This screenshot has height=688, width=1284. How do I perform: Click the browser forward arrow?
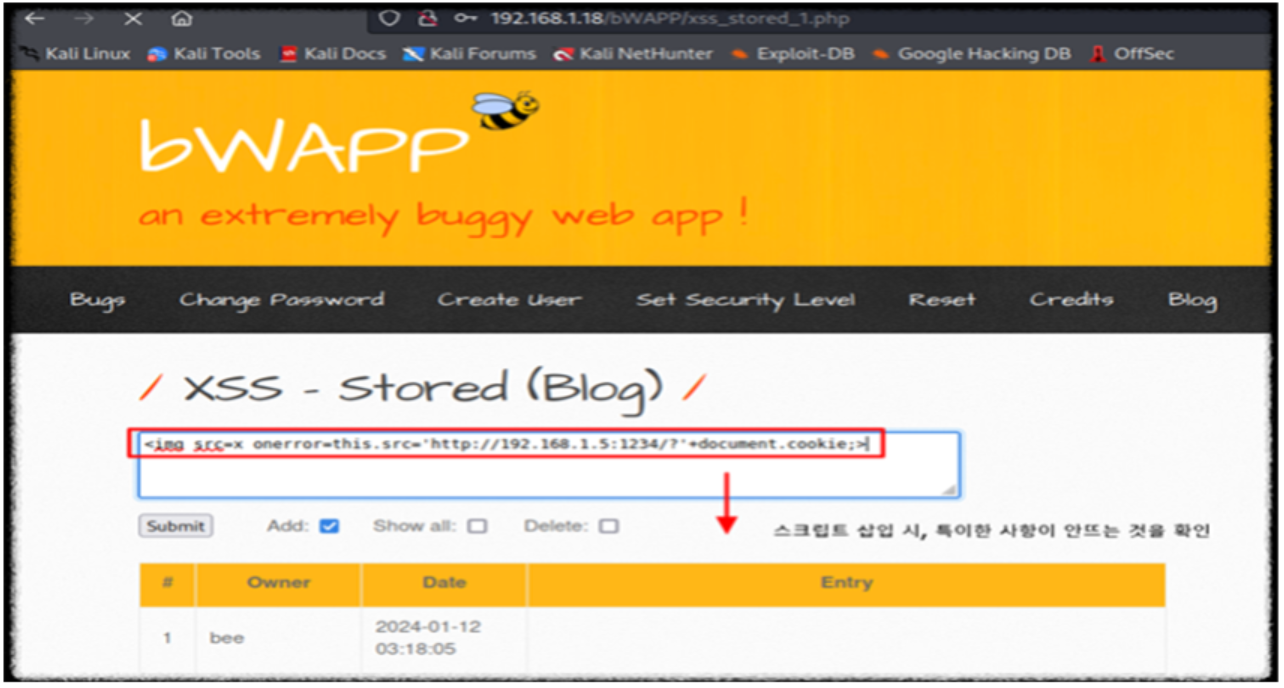point(84,19)
